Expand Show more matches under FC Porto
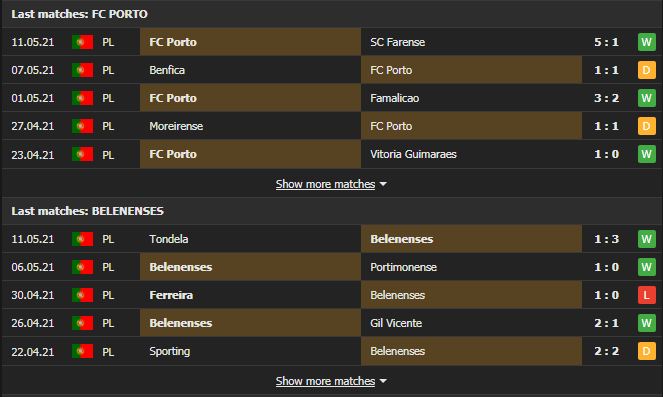 (325, 184)
